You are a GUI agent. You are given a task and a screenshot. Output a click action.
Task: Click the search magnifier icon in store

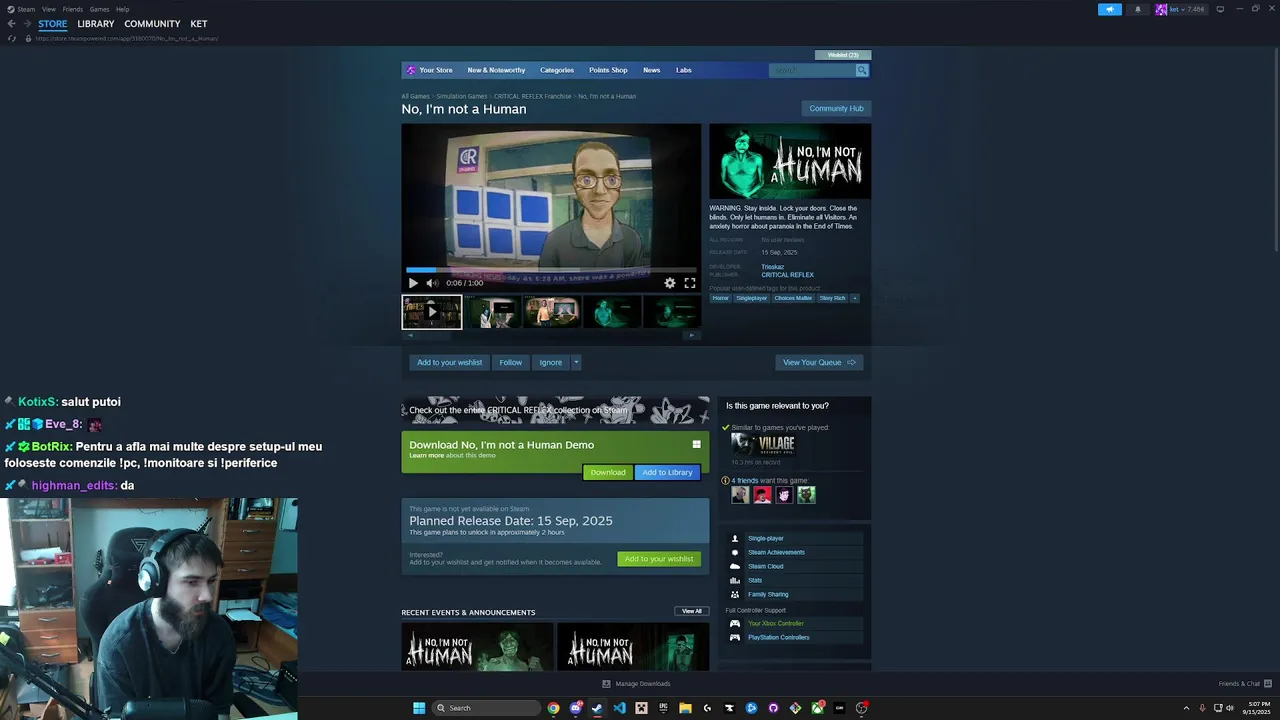(x=862, y=70)
